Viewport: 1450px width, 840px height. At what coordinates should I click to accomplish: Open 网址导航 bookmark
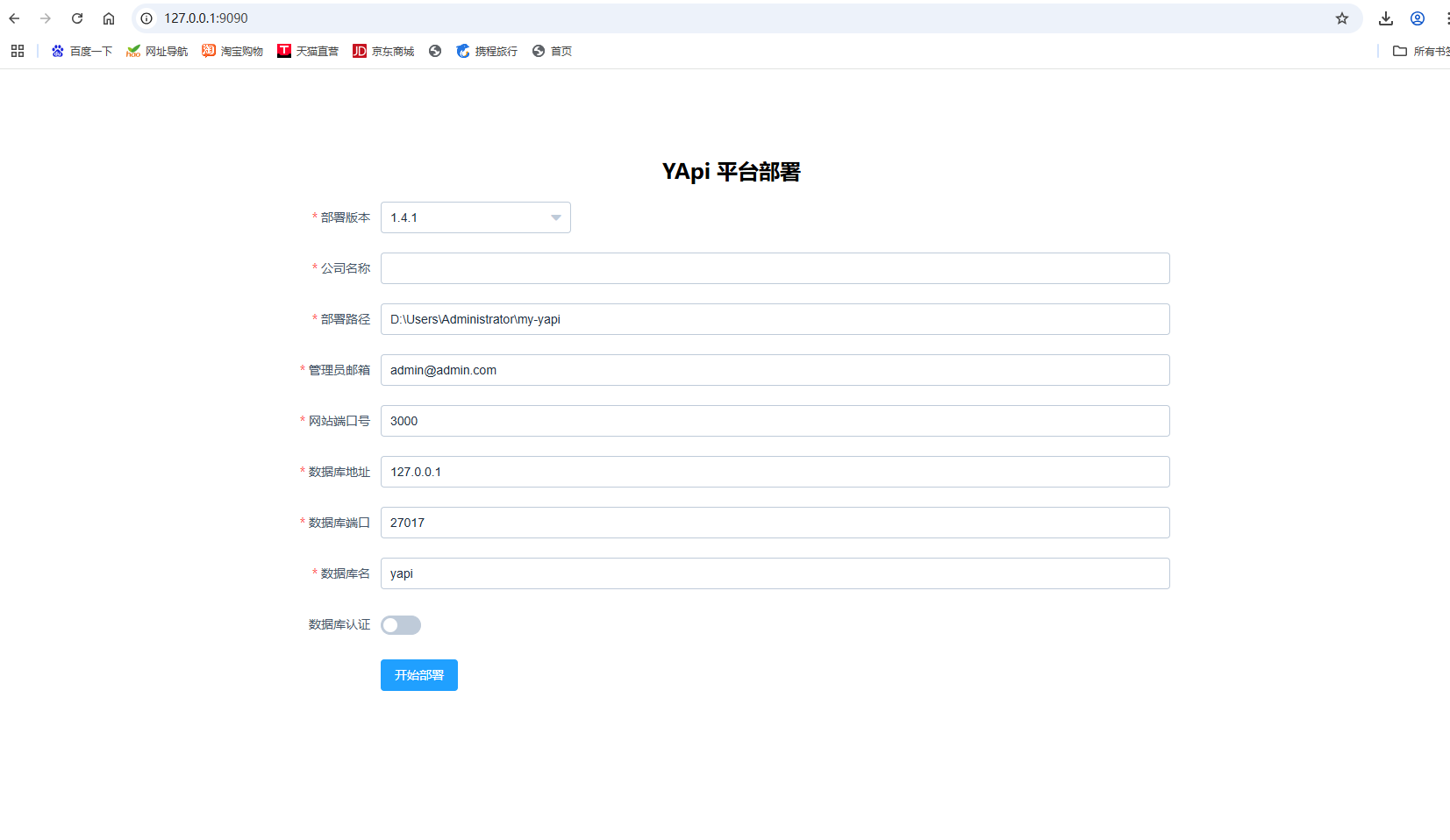point(157,51)
